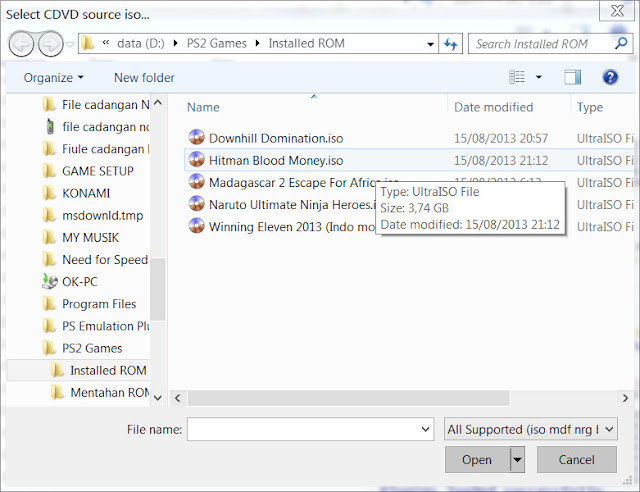Viewport: 640px width, 492px height.
Task: Click the Installed ROM breadcrumb segment
Action: pos(306,43)
